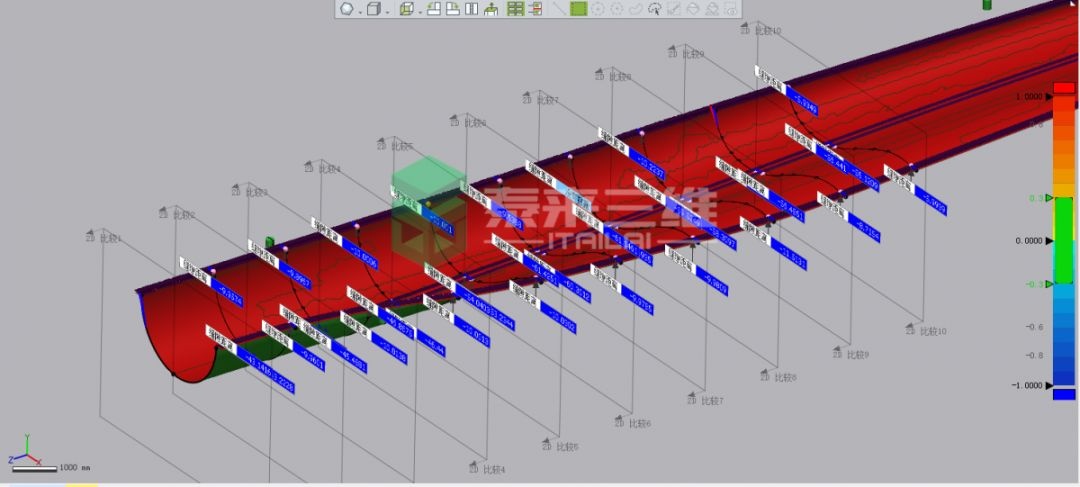Activate the green rectangle selection tool
Screen dimensions: 1080x487
[578, 9]
